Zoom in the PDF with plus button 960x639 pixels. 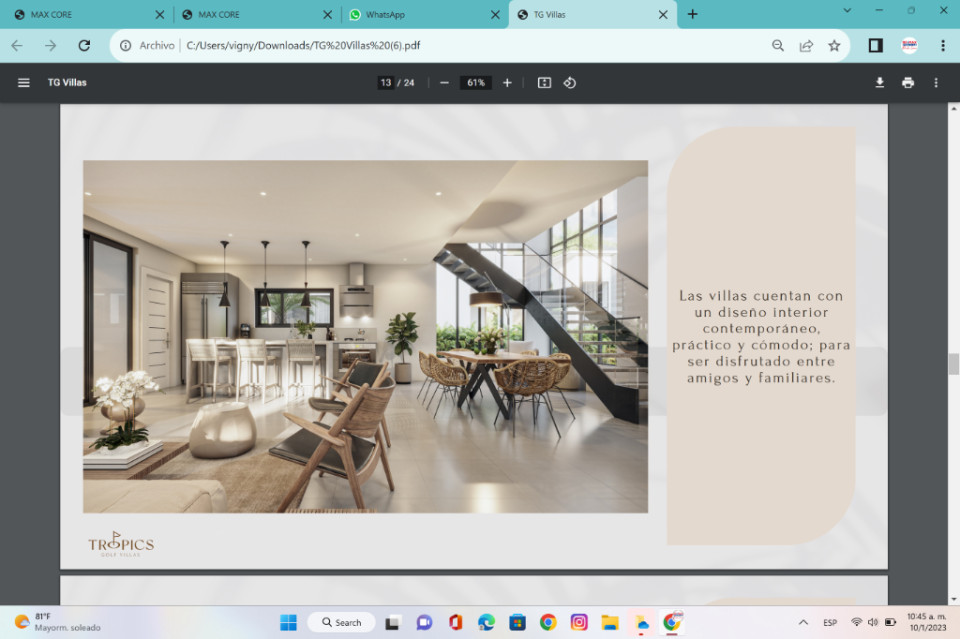[507, 83]
